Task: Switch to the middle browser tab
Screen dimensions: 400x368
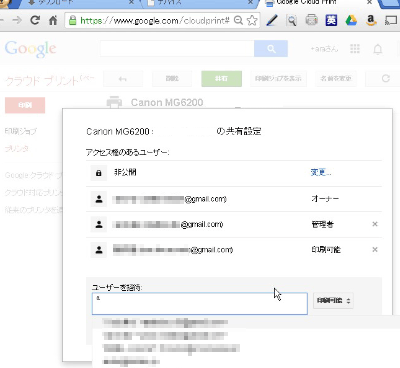Action: click(199, 3)
